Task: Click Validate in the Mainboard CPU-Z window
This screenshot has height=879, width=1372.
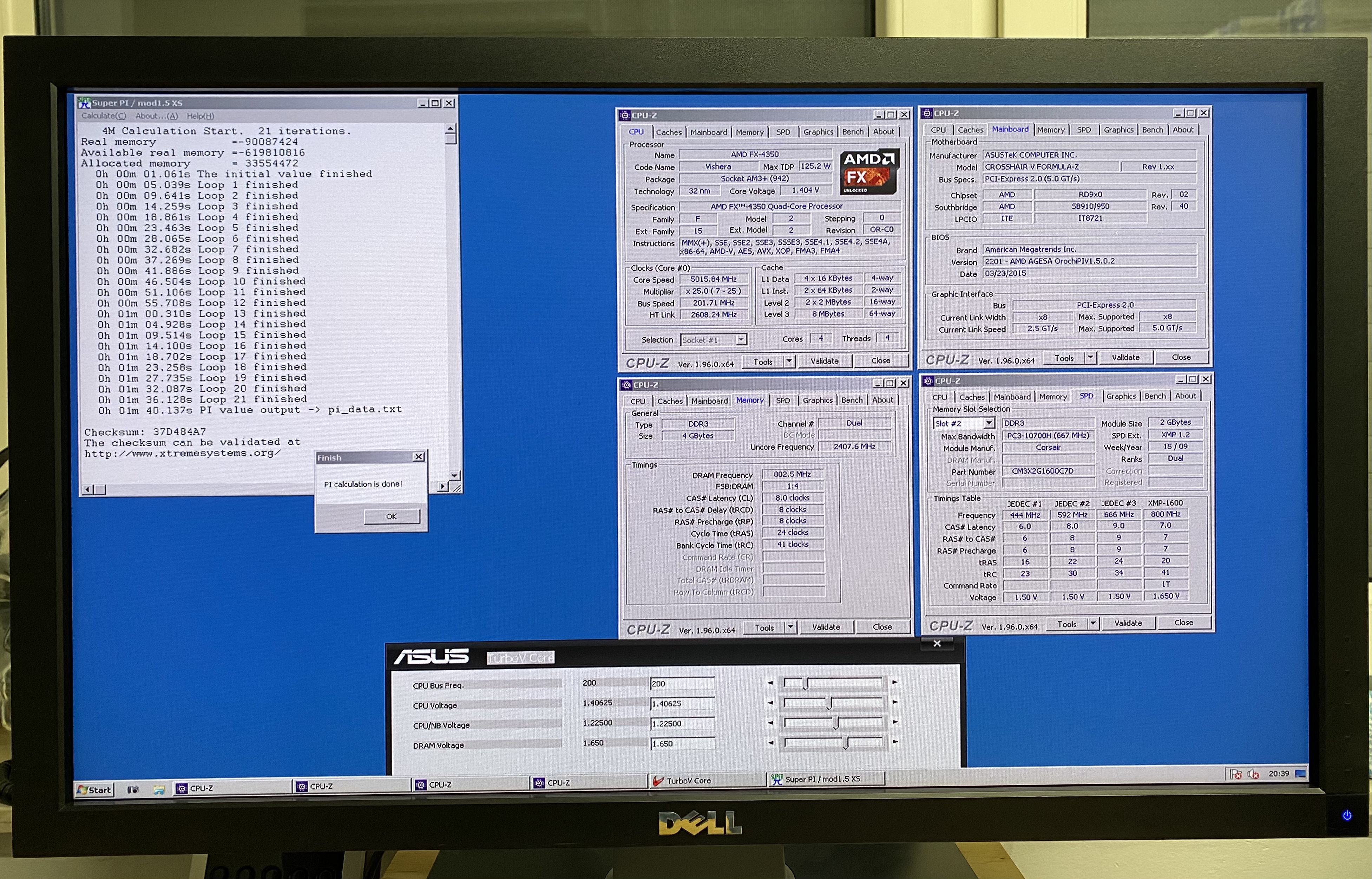Action: point(1125,357)
